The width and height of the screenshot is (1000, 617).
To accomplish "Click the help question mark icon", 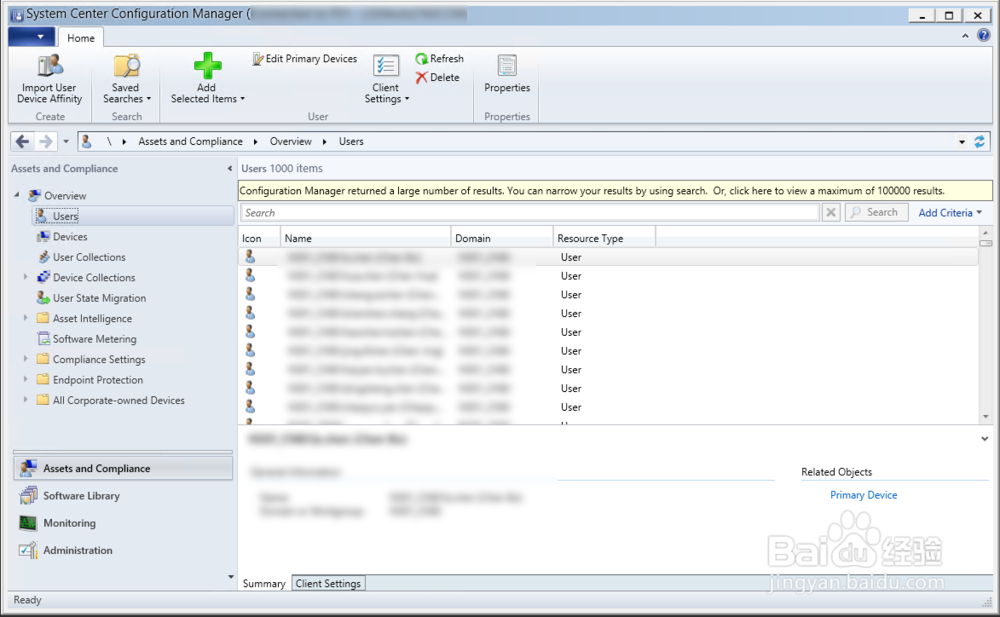I will point(983,36).
